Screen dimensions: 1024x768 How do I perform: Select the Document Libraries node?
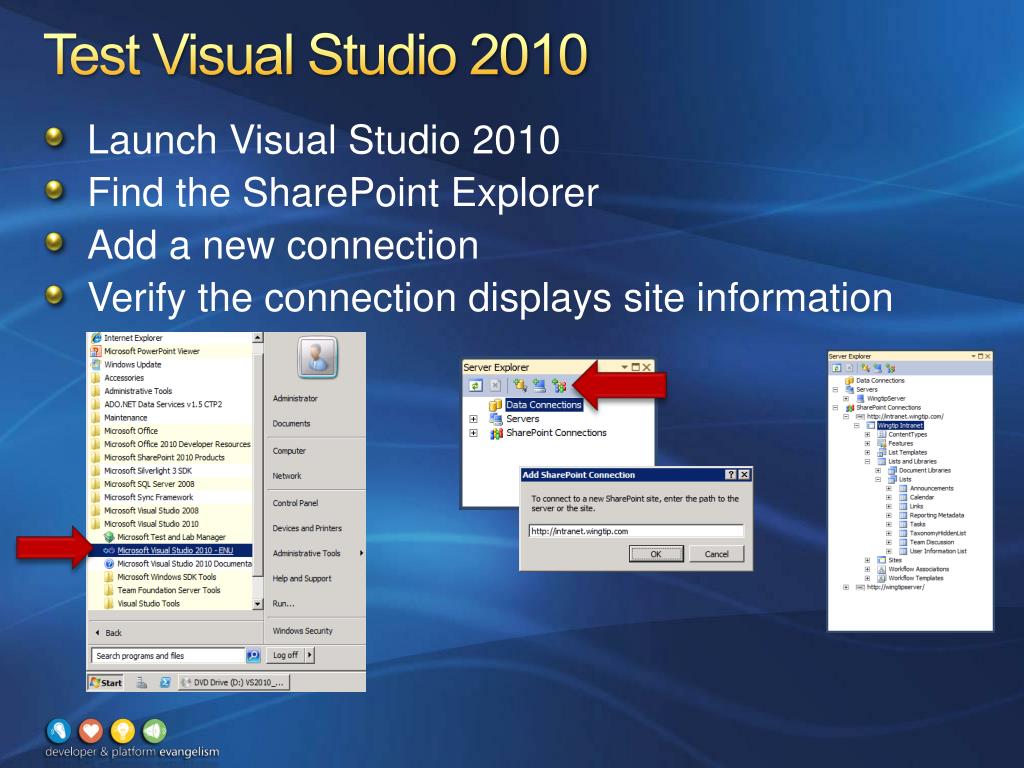[925, 470]
